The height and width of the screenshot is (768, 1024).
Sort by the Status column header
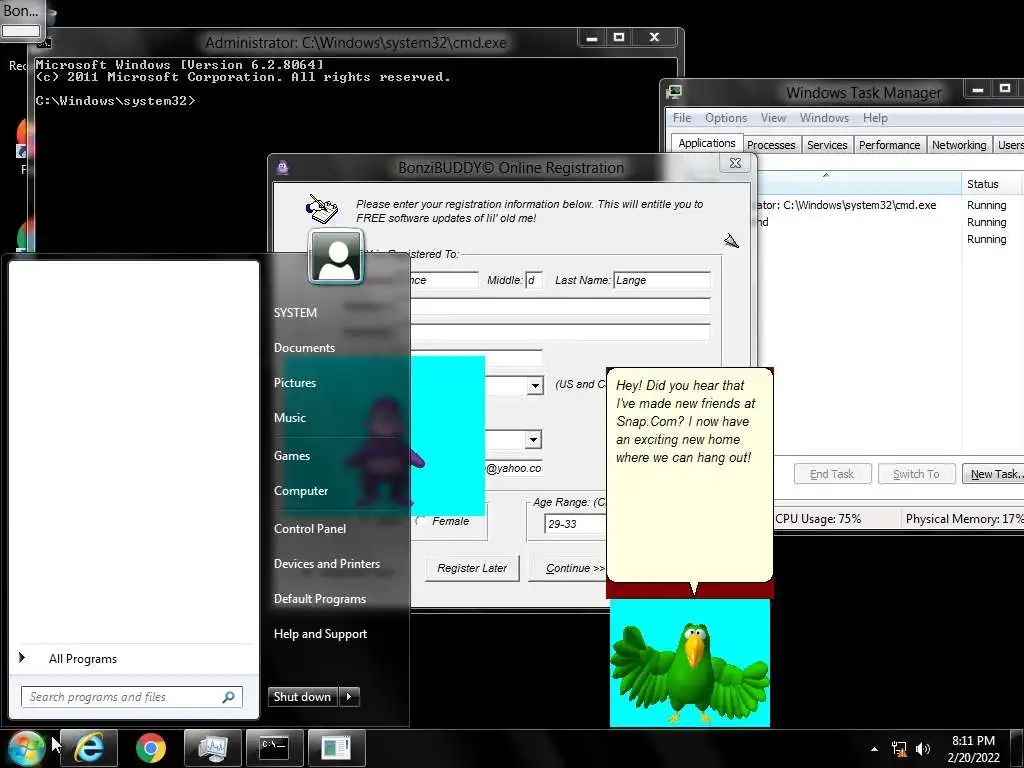coord(992,184)
